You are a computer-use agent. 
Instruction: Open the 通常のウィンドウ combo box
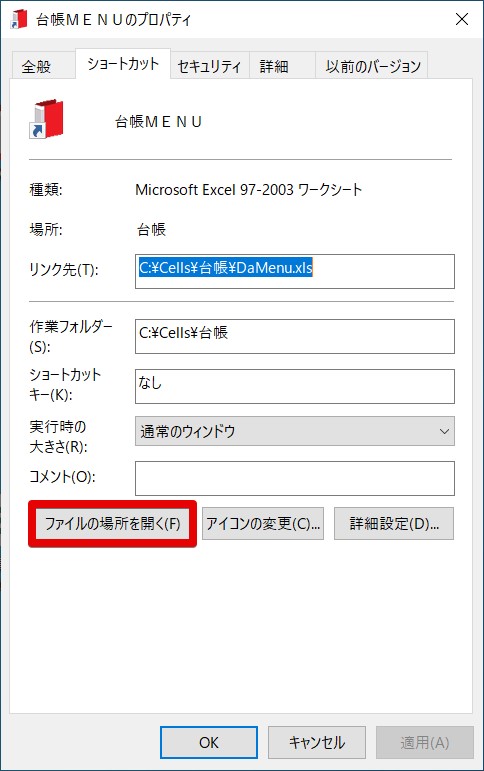[295, 431]
